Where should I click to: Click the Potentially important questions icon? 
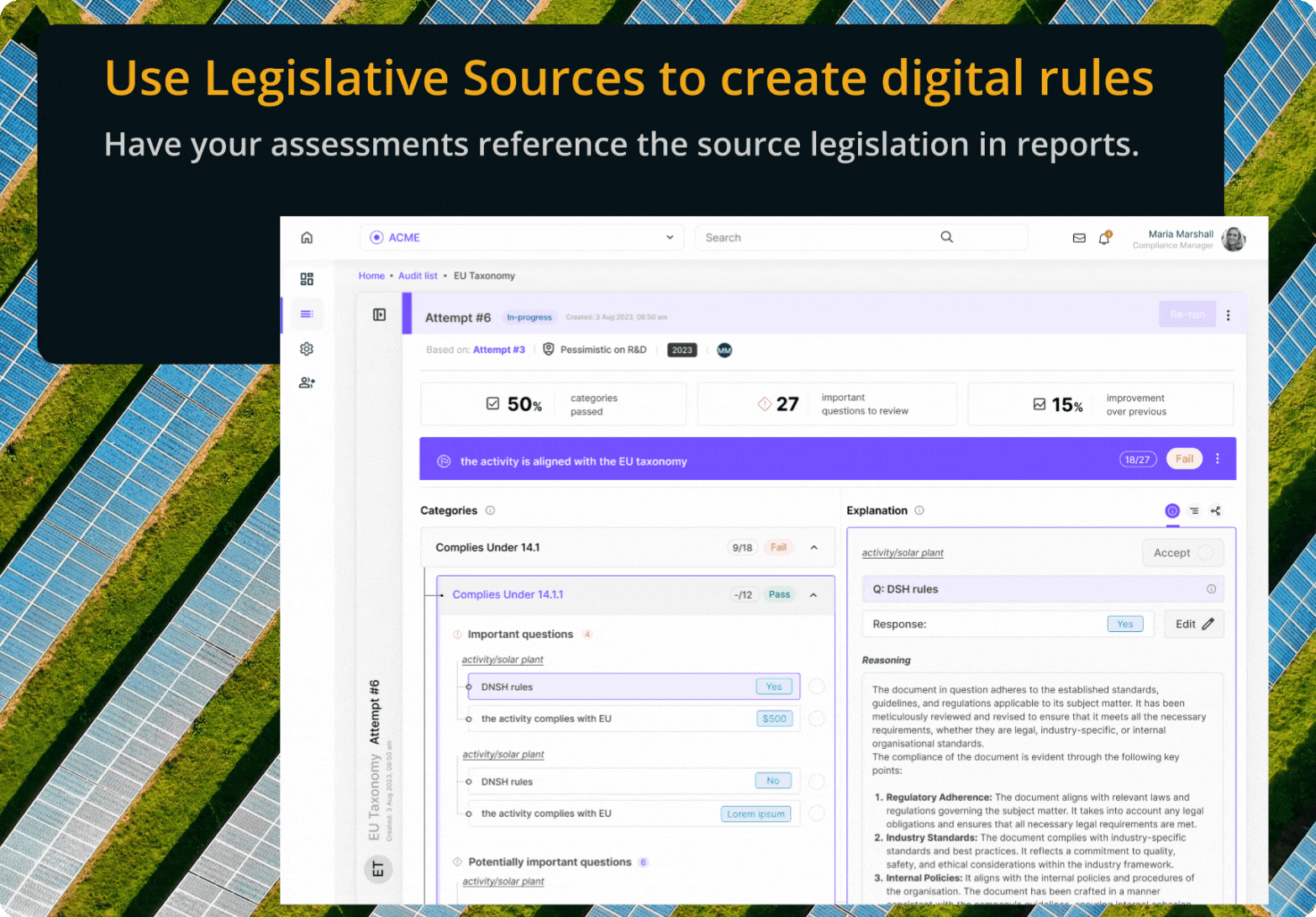(x=457, y=862)
